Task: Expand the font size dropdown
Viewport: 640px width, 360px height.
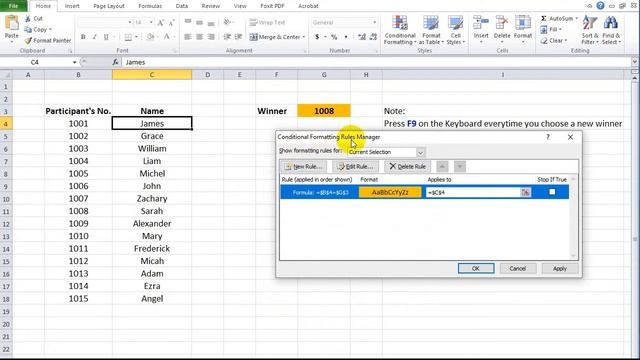Action: point(151,22)
